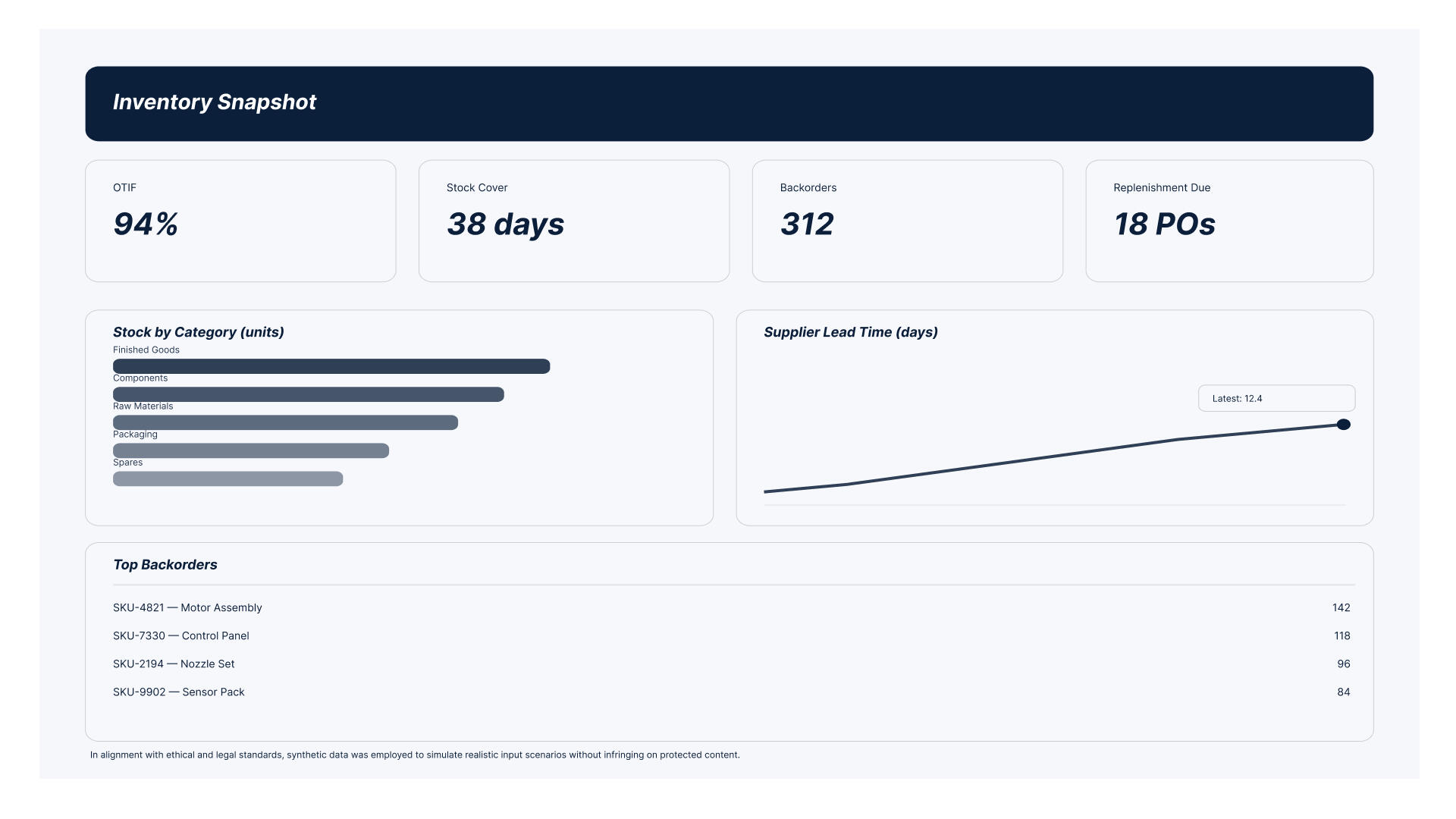Image resolution: width=1456 pixels, height=819 pixels.
Task: Click the latest lead time data point
Action: pos(1343,425)
